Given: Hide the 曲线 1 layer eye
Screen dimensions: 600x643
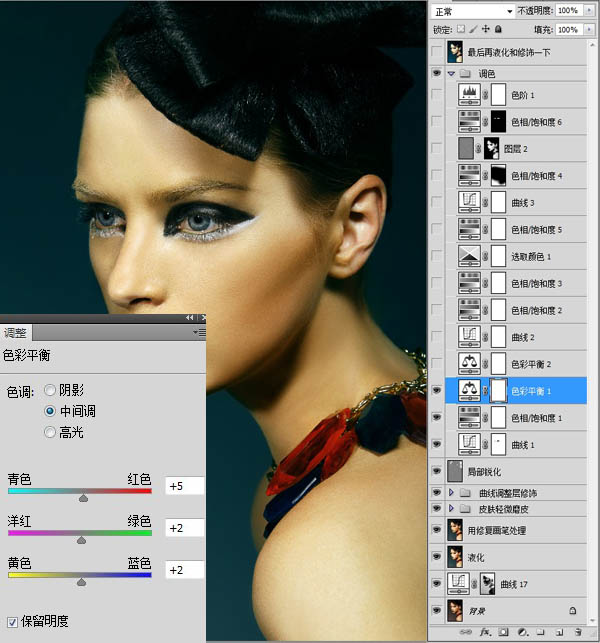Looking at the screenshot, I should tap(436, 444).
